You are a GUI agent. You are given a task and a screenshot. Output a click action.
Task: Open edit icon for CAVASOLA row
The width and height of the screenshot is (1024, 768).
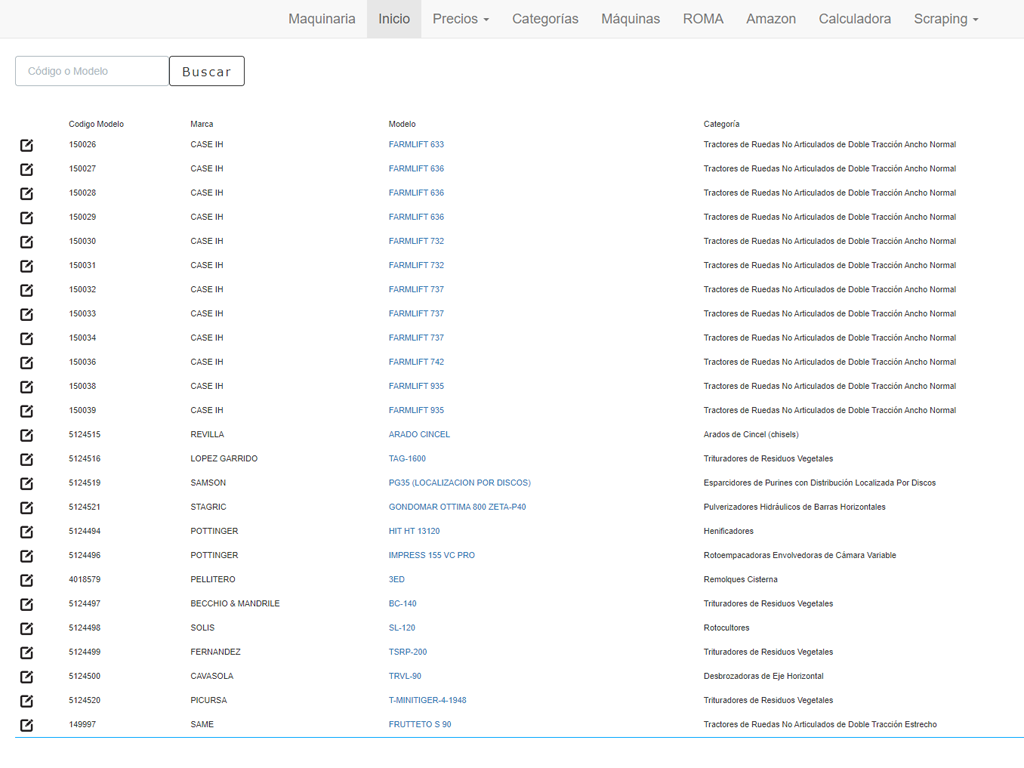point(26,677)
